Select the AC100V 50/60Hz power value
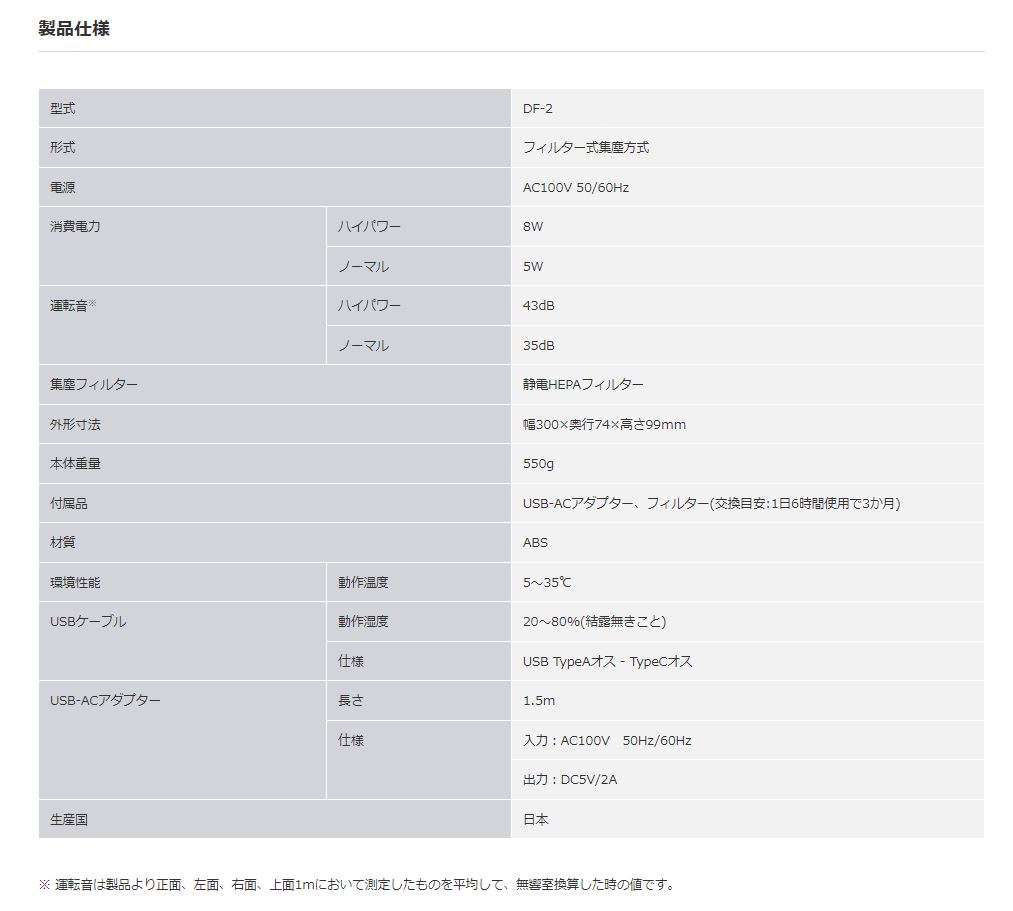Image resolution: width=1013 pixels, height=911 pixels. click(x=575, y=187)
